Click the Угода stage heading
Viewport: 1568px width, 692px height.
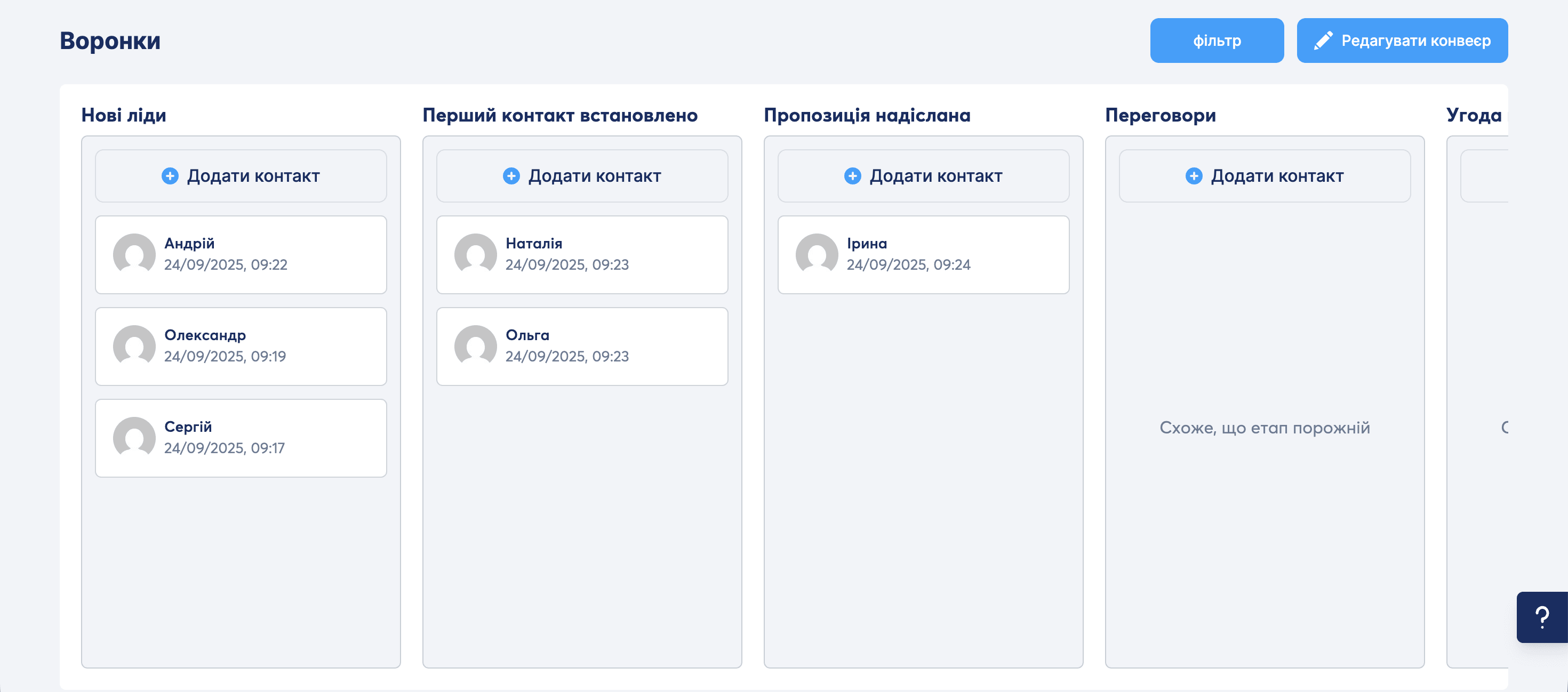click(1473, 115)
